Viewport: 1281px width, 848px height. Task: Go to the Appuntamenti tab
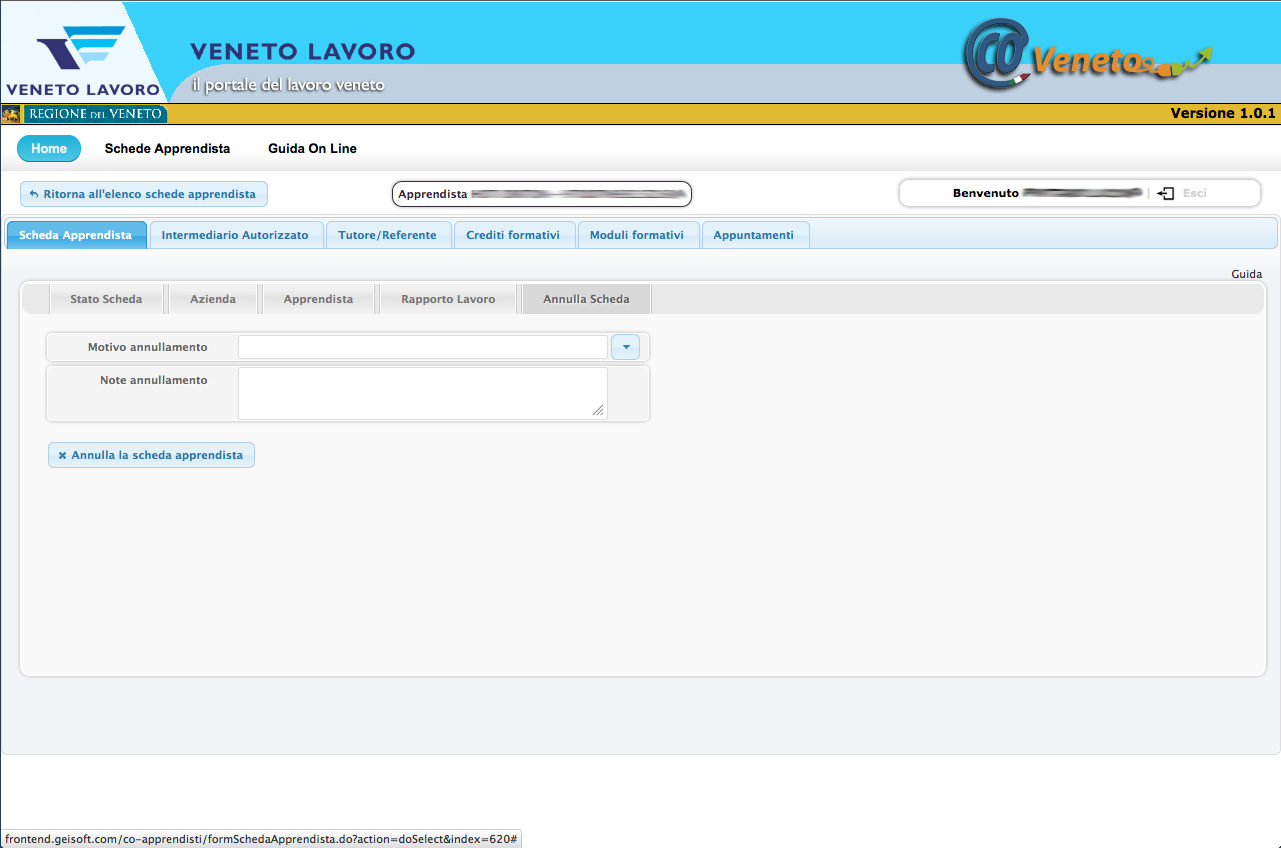point(753,235)
